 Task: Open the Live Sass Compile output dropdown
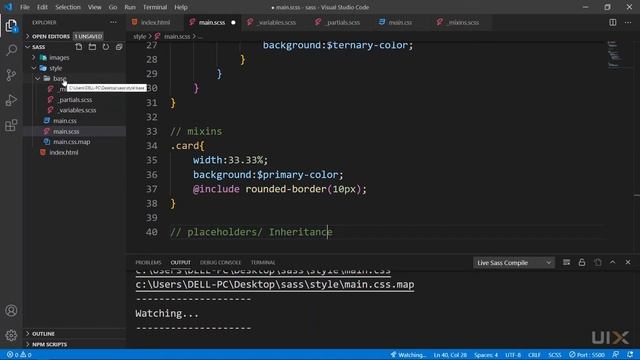pos(513,263)
